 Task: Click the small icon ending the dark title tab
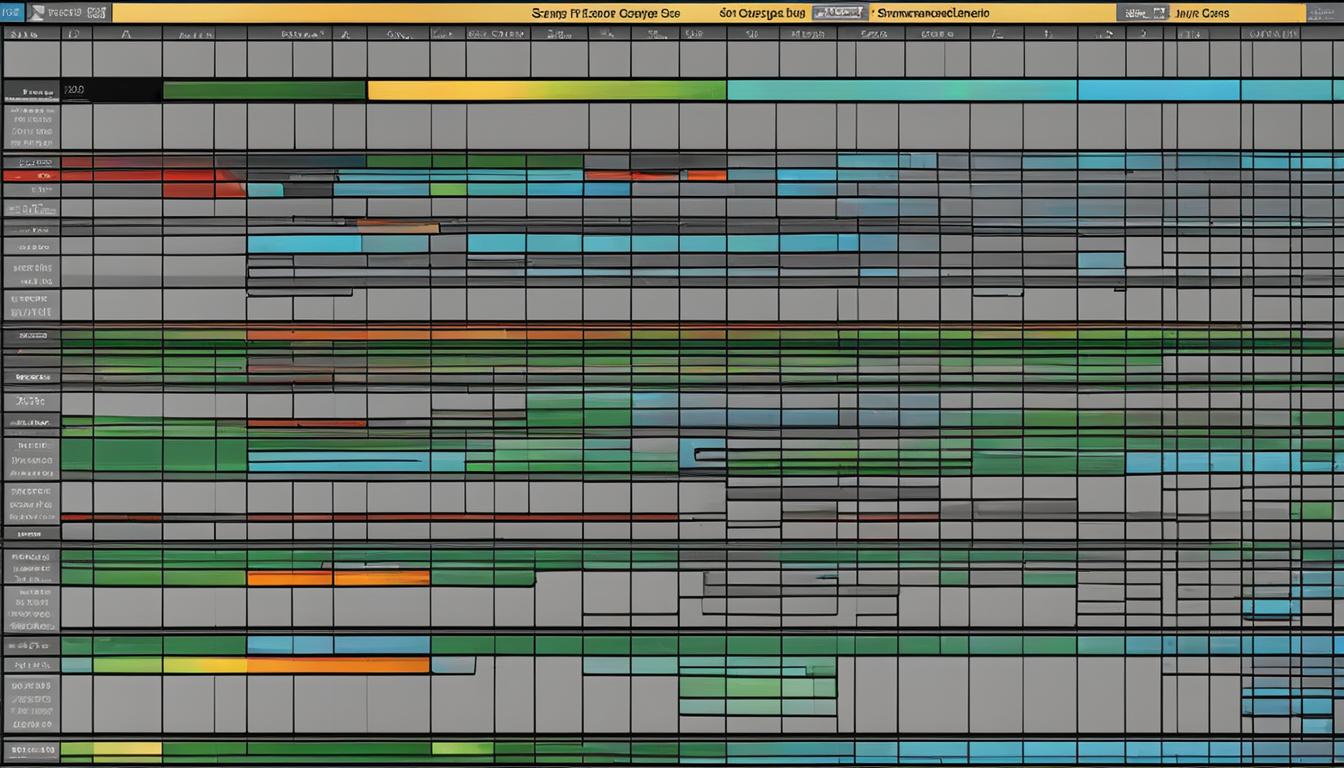point(97,13)
